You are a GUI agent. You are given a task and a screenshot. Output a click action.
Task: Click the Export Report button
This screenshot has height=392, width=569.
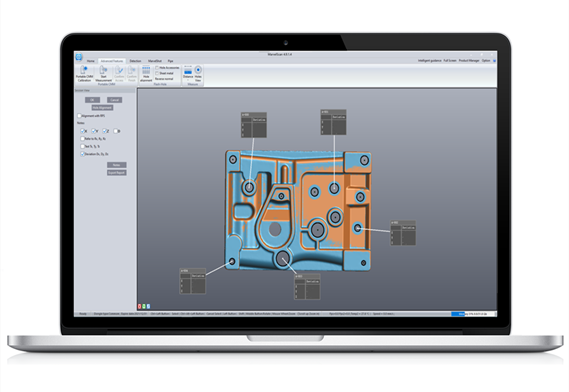click(x=116, y=173)
